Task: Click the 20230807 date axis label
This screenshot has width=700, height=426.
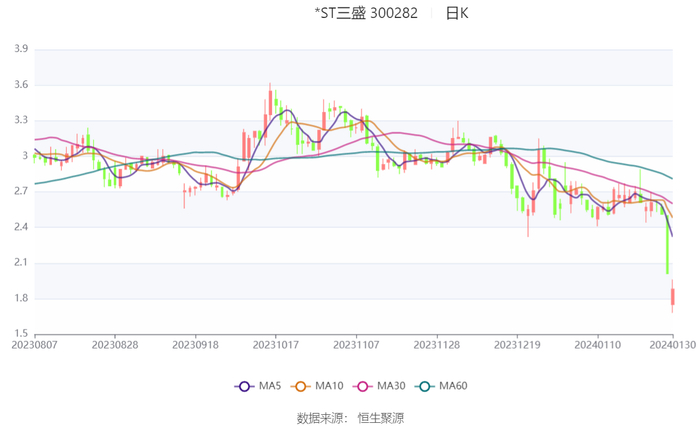Action: point(35,343)
